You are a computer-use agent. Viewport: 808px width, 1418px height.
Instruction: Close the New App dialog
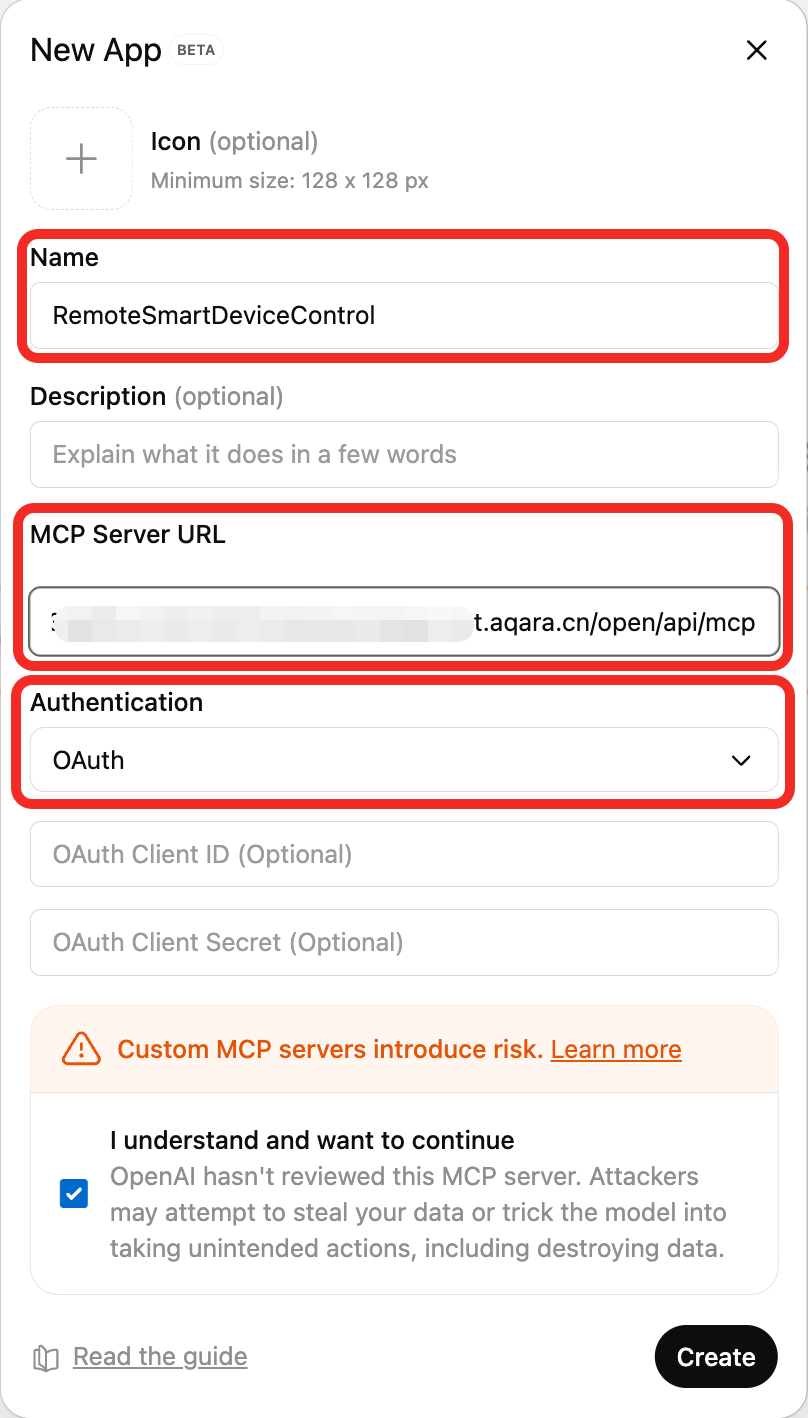pyautogui.click(x=757, y=50)
